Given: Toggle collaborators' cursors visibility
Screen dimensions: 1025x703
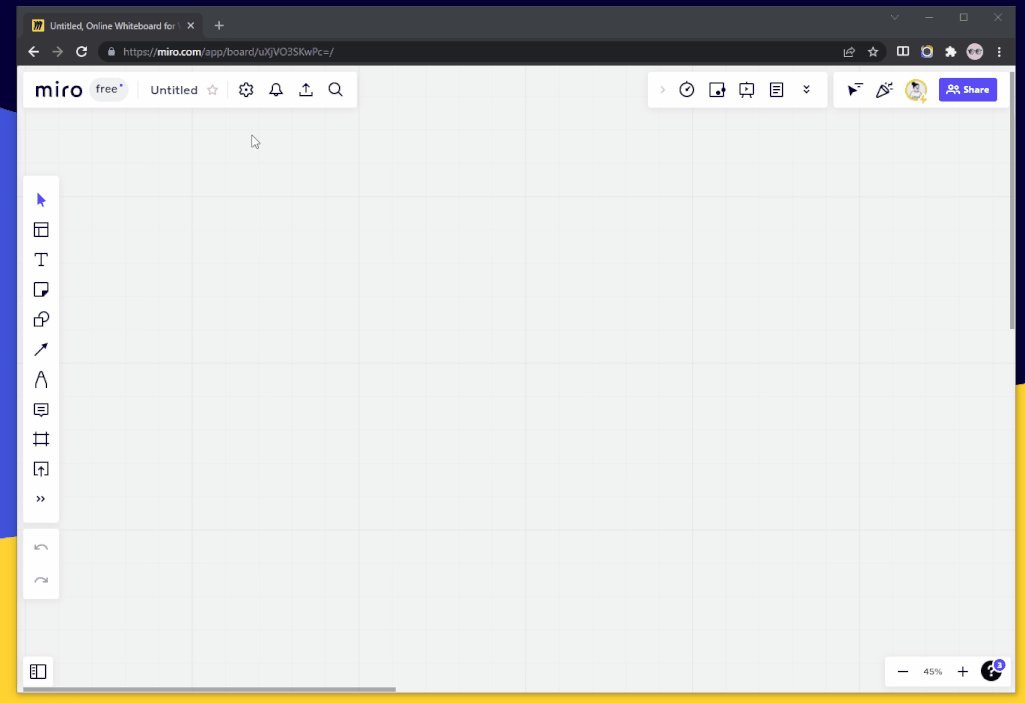Looking at the screenshot, I should coord(854,90).
